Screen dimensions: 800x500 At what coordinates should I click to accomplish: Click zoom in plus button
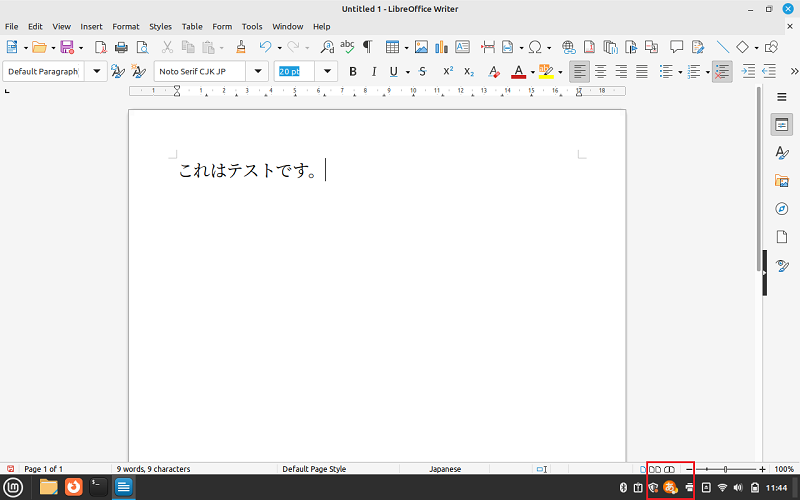tap(762, 469)
